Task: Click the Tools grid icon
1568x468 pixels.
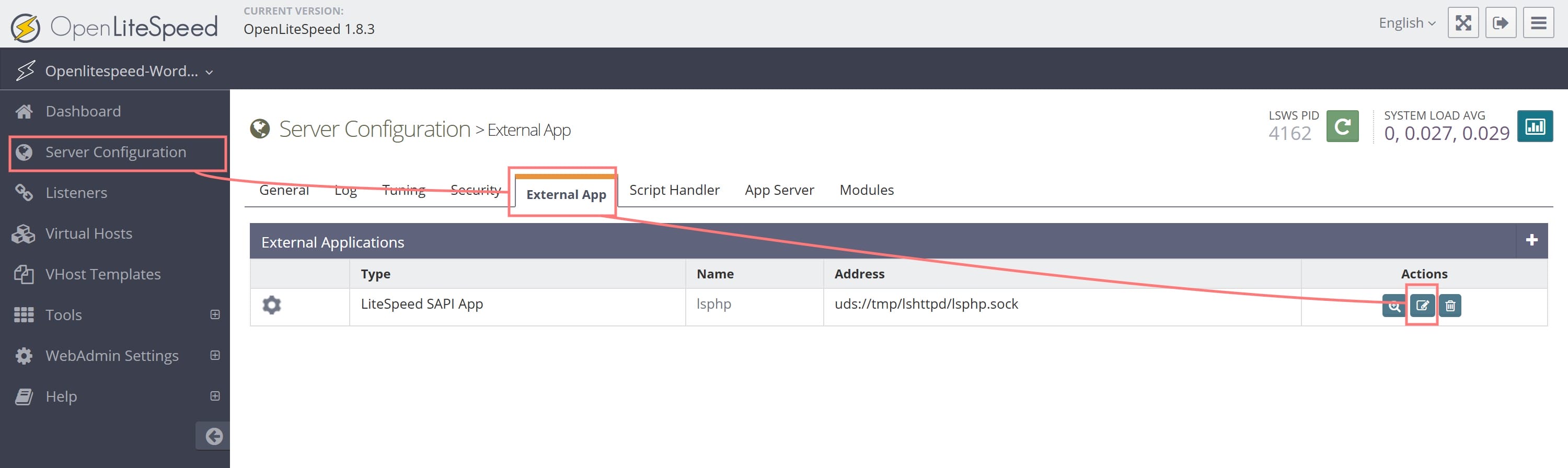Action: point(24,314)
